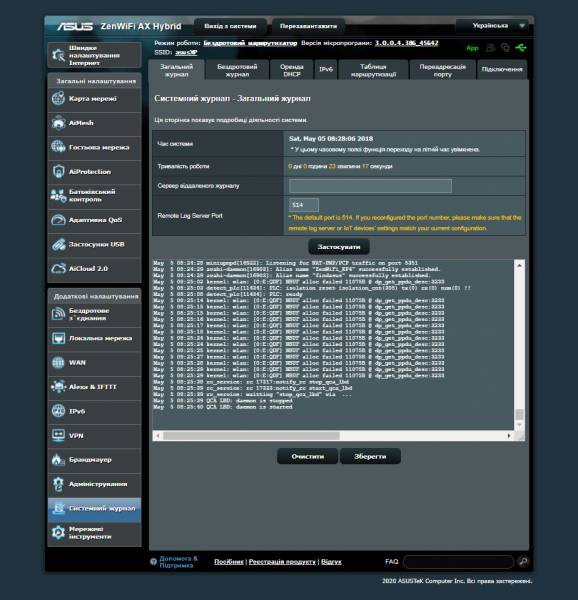Open Допомога & Підтримка link
This screenshot has width=578, height=600.
pyautogui.click(x=178, y=562)
